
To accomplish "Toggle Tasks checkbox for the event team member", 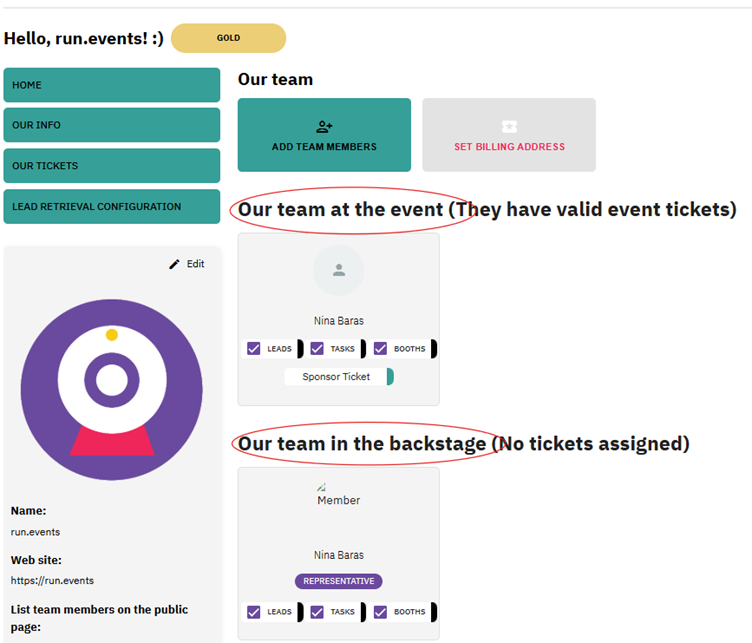I will (317, 349).
